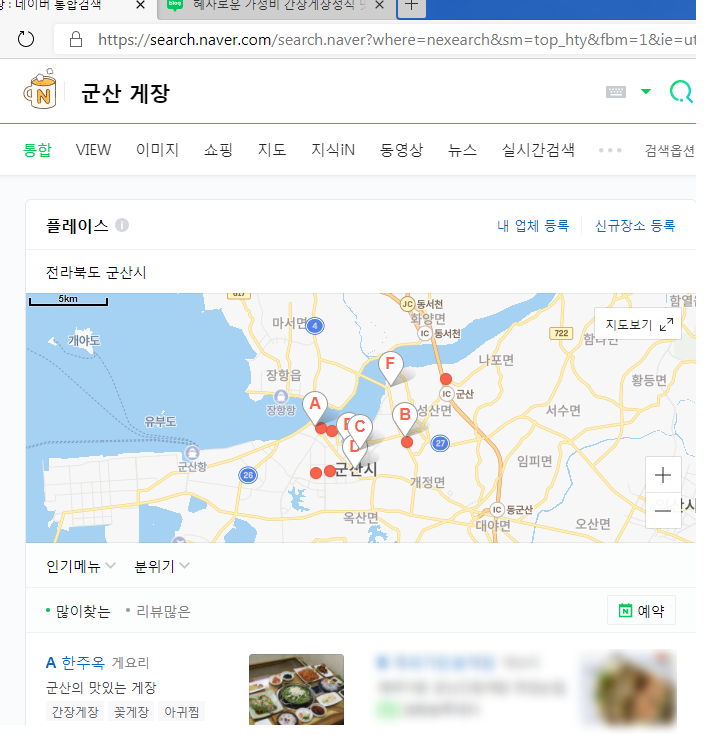This screenshot has height=743, width=712.
Task: Click the route 722 road badge
Action: (561, 333)
